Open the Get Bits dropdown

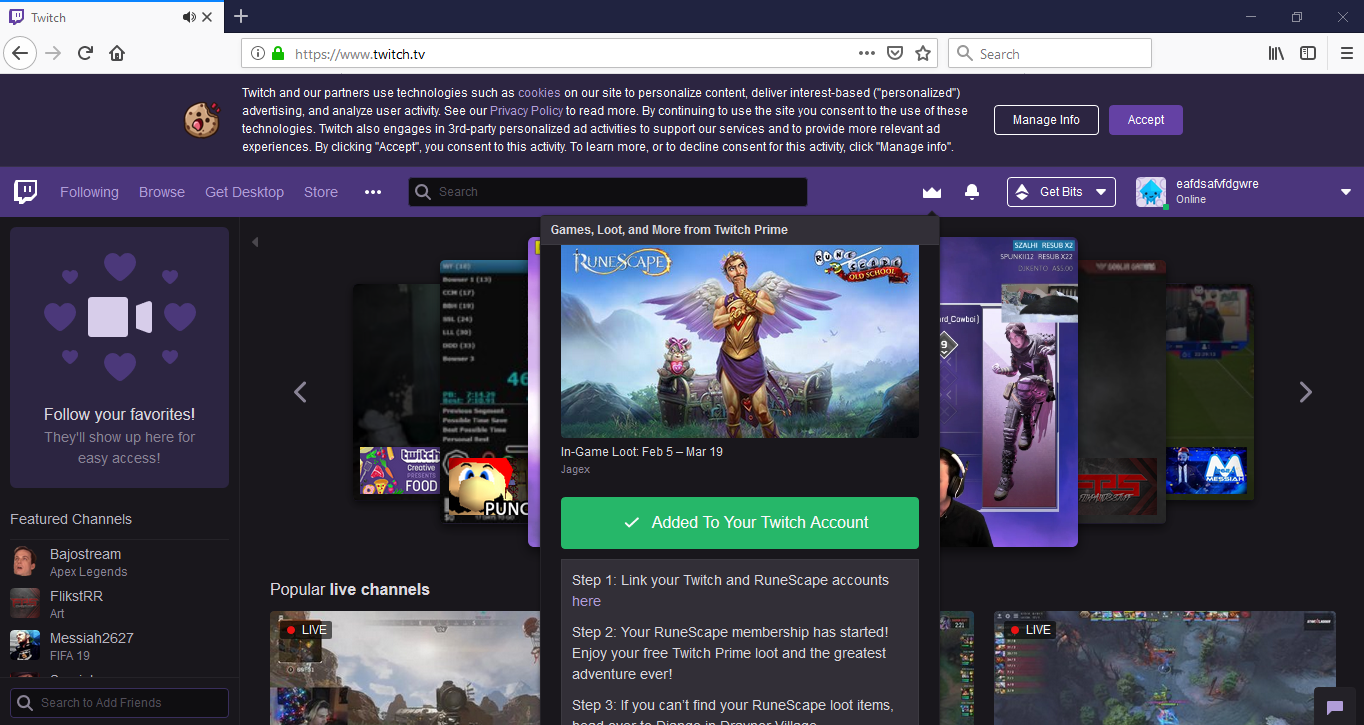(x=1061, y=192)
